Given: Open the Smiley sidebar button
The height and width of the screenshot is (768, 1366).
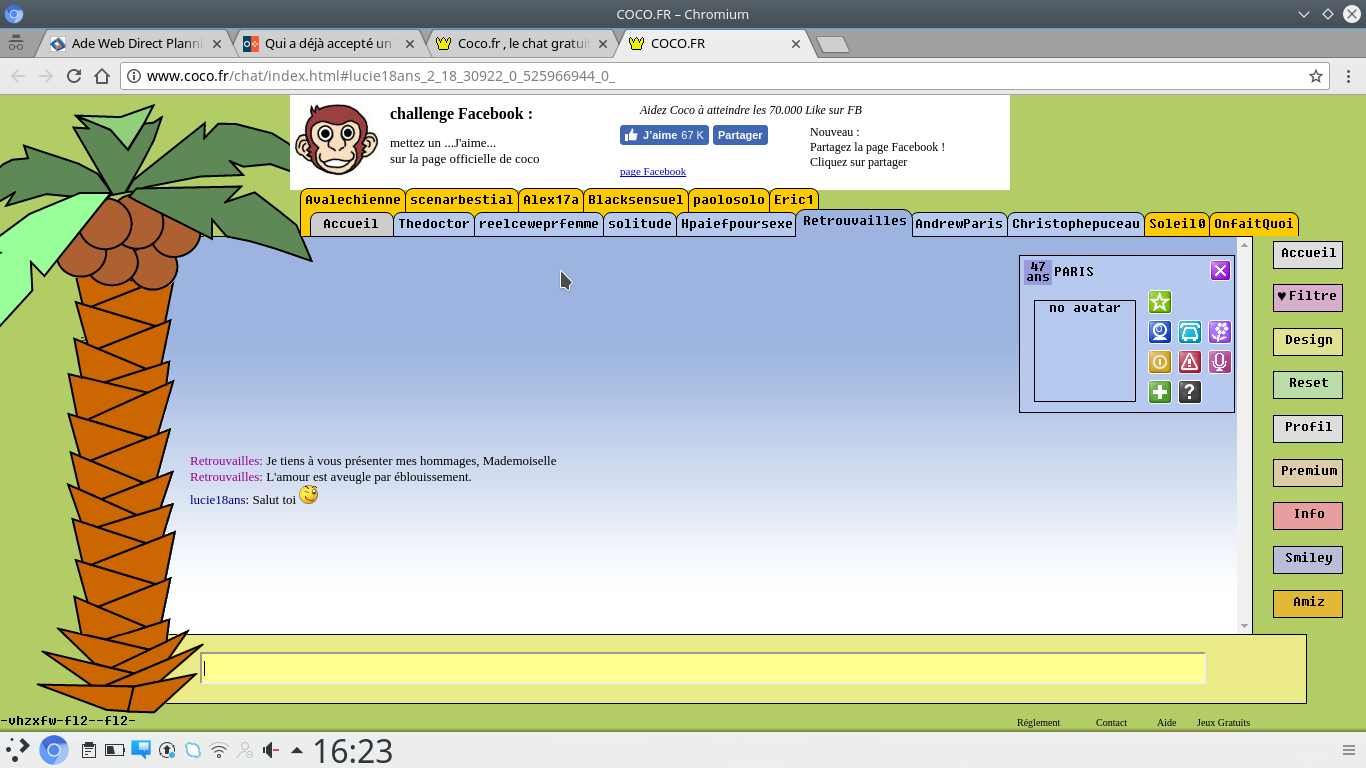Looking at the screenshot, I should click(1308, 559).
